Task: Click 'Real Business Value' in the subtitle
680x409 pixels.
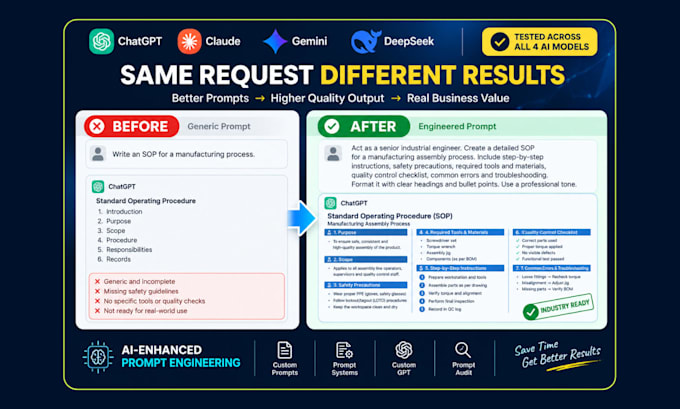Action: pos(458,98)
